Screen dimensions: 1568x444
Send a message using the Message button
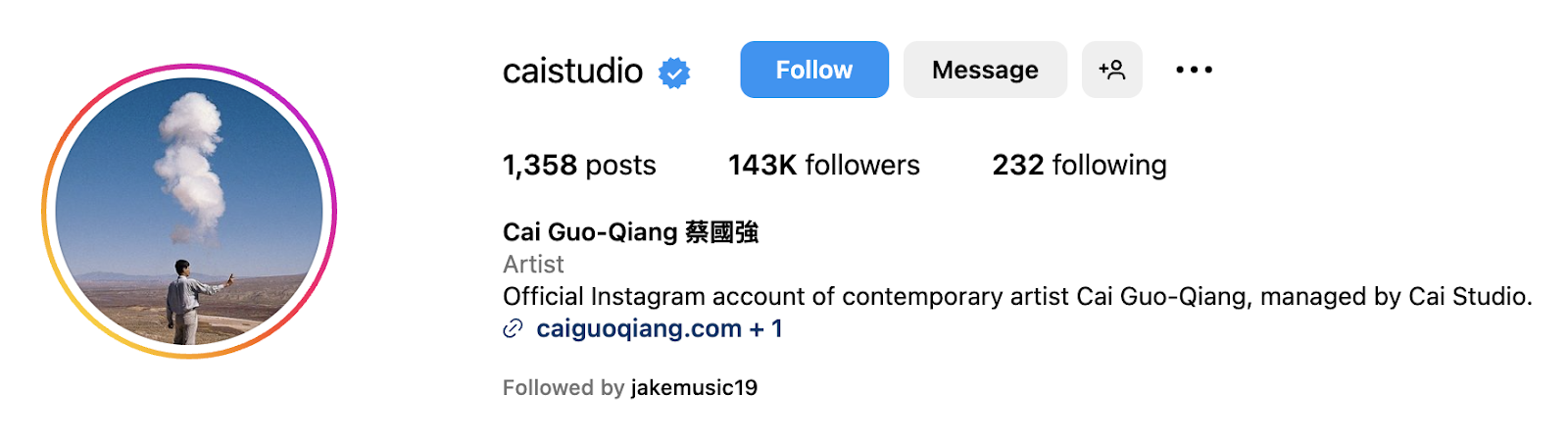985,70
